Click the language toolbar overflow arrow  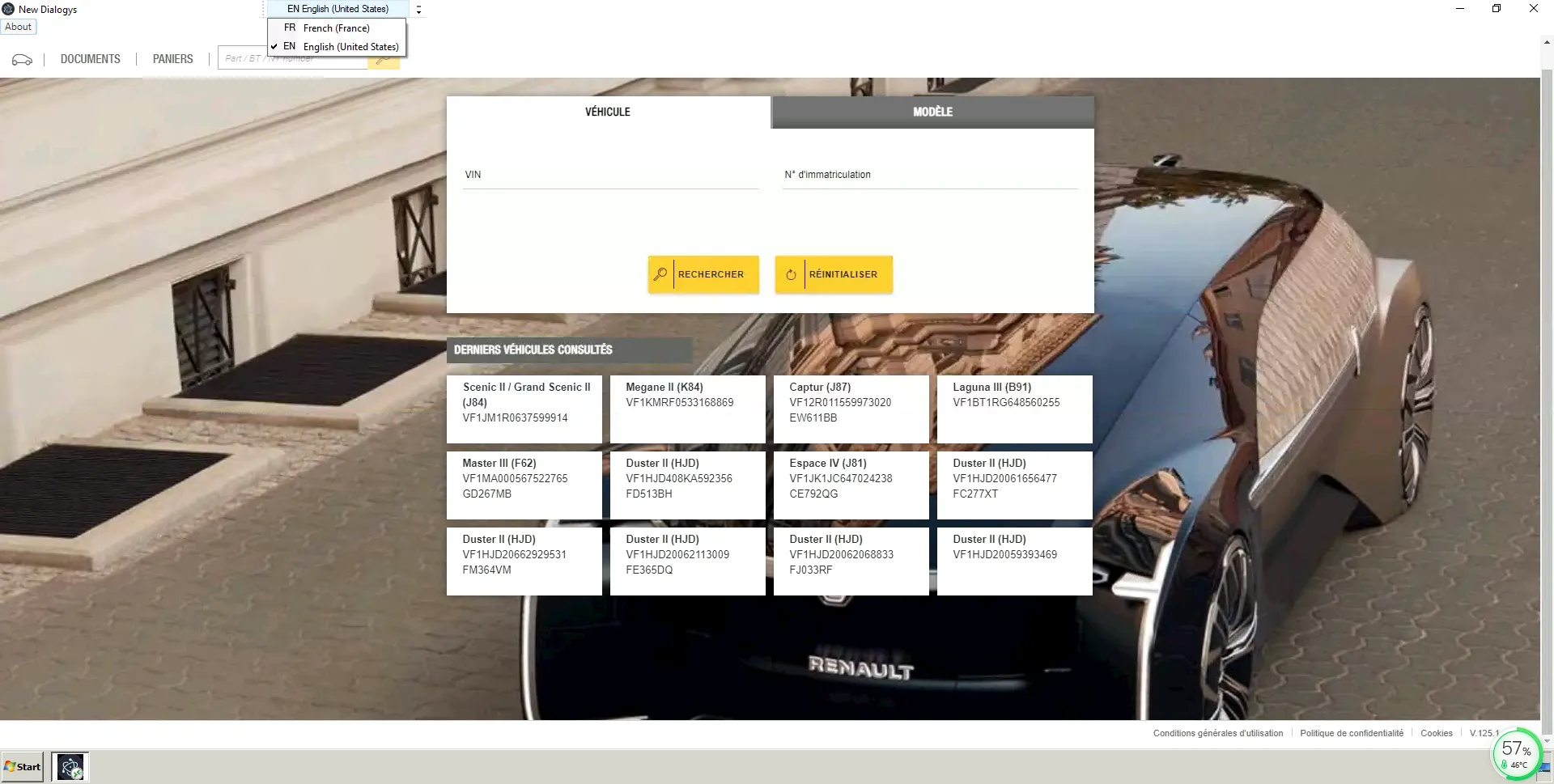[418, 10]
